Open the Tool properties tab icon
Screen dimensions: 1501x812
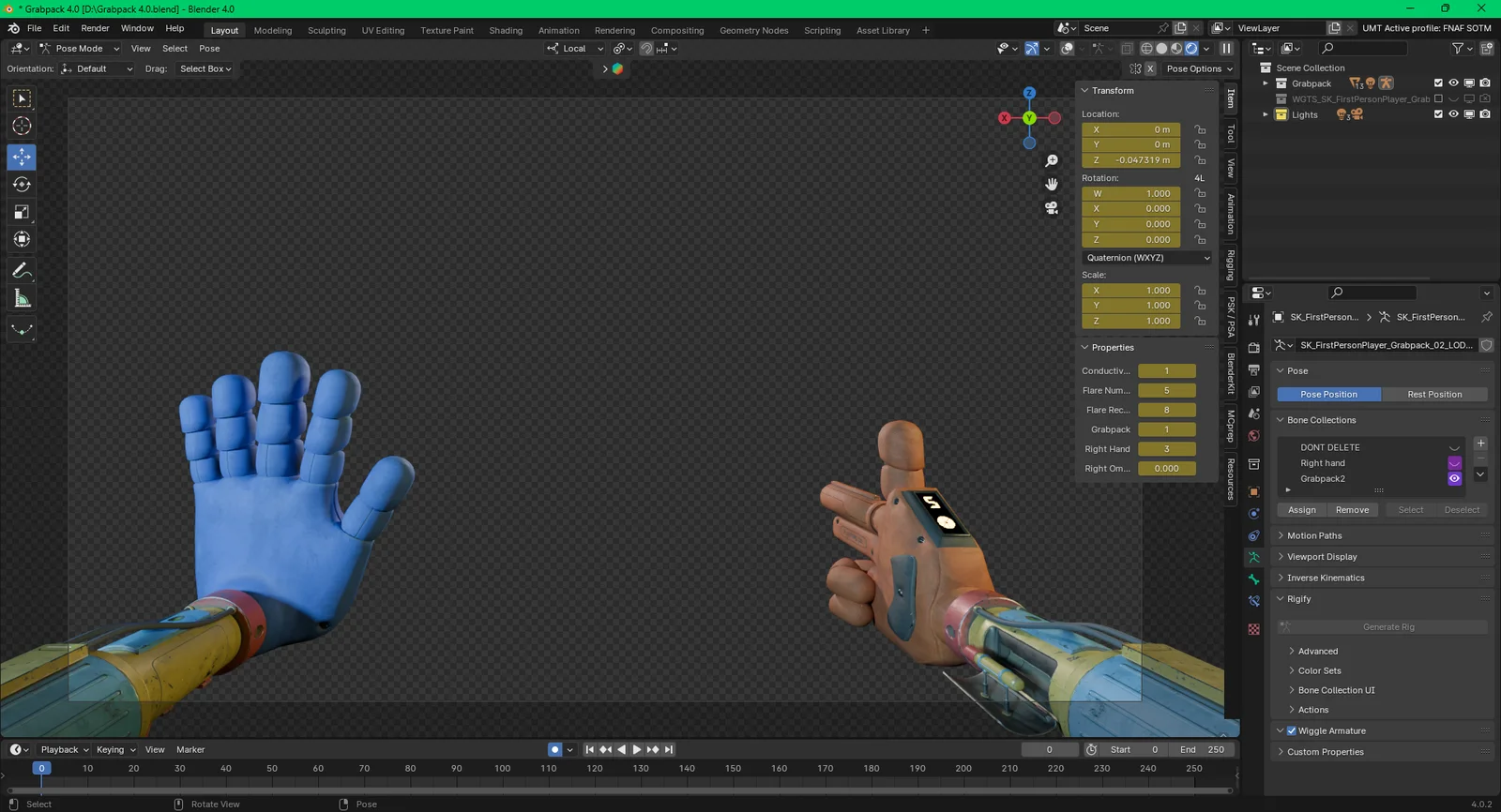[x=1254, y=320]
